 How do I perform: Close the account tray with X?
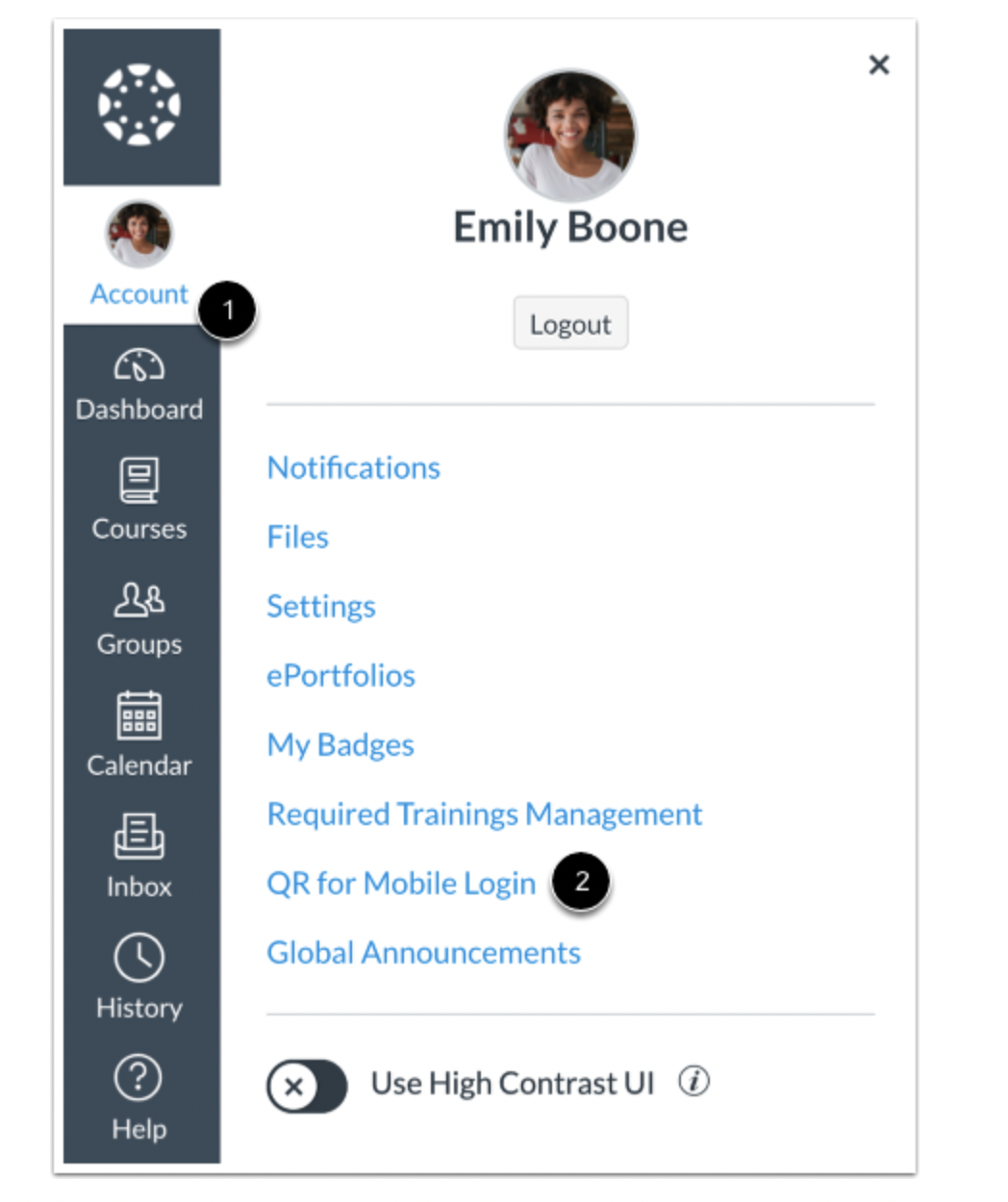point(879,64)
